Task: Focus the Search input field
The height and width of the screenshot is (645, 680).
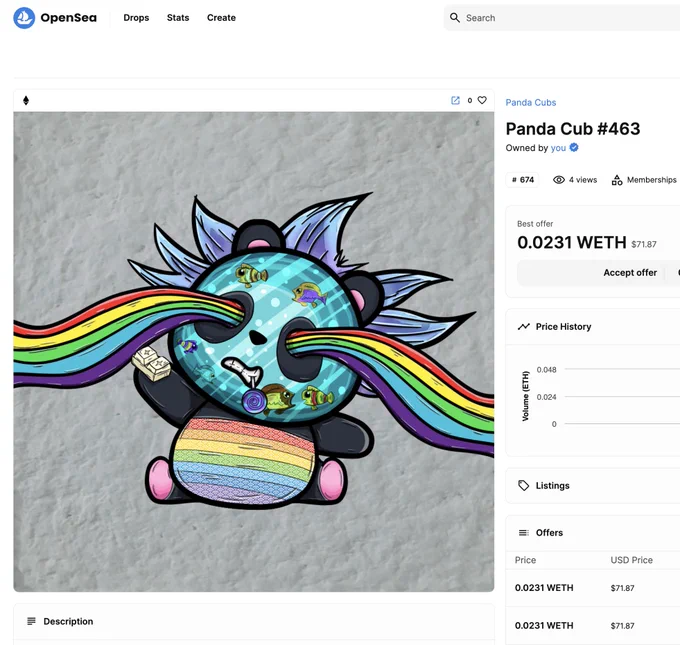Action: point(562,18)
